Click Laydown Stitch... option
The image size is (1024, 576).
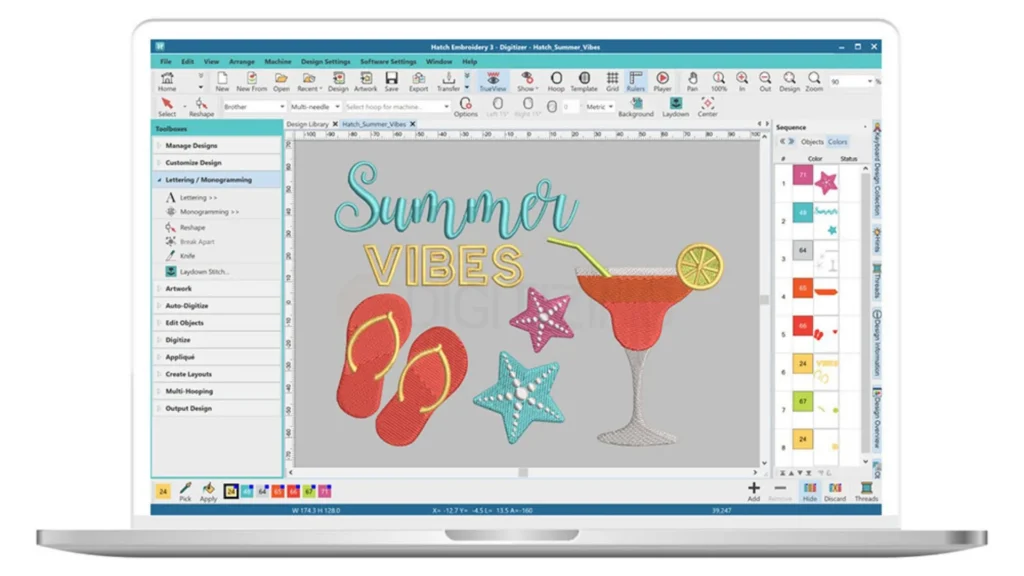(x=197, y=272)
